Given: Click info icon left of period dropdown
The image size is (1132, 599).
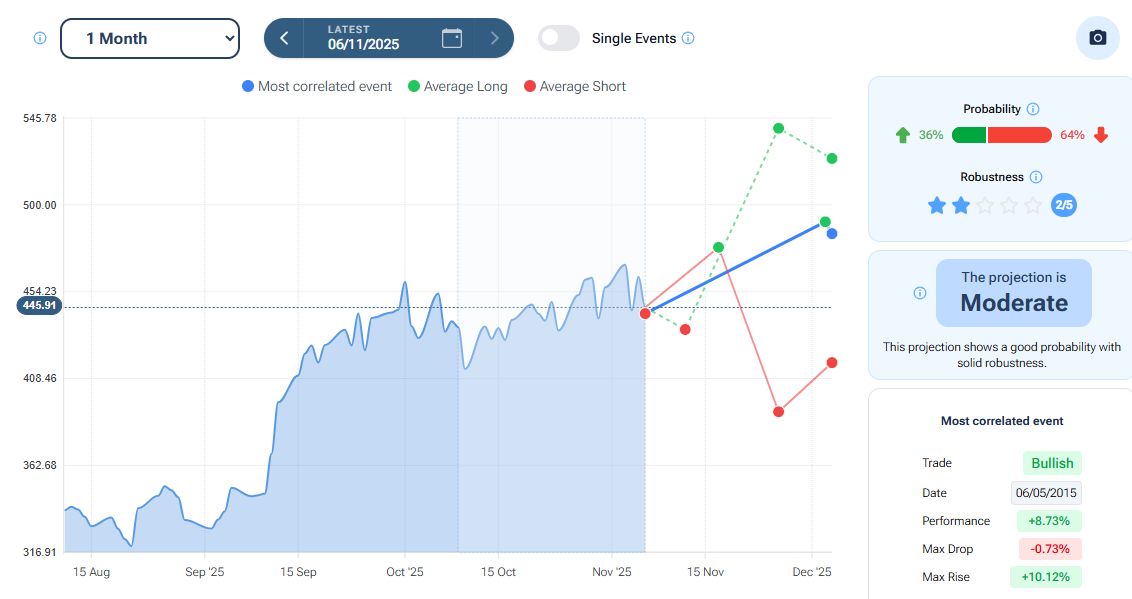Looking at the screenshot, I should 40,38.
